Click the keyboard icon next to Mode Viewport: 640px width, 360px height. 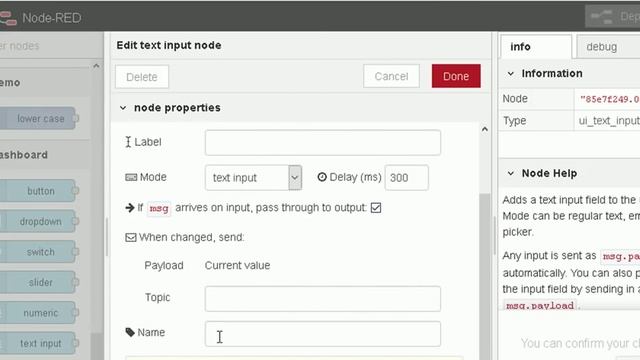(x=131, y=177)
